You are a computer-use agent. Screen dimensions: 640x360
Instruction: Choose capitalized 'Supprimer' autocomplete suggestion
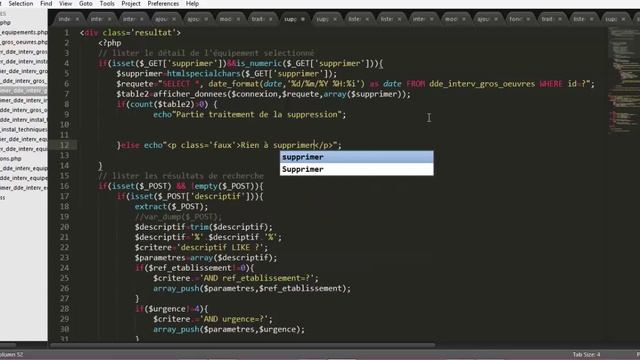point(356,169)
